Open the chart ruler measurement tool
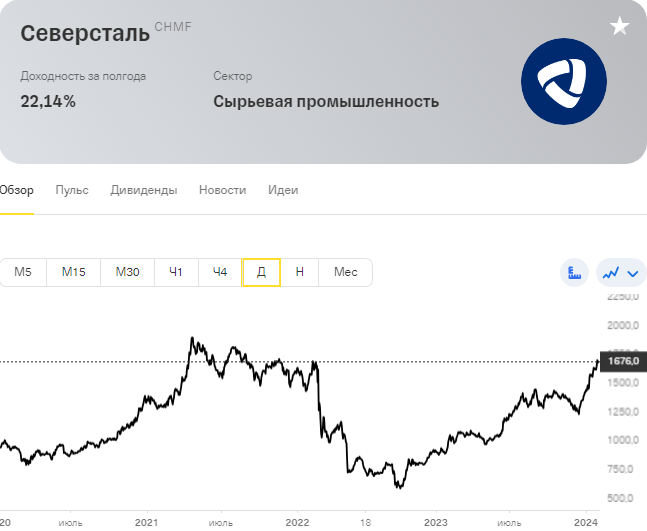Screen dimensions: 647x531 coord(574,272)
